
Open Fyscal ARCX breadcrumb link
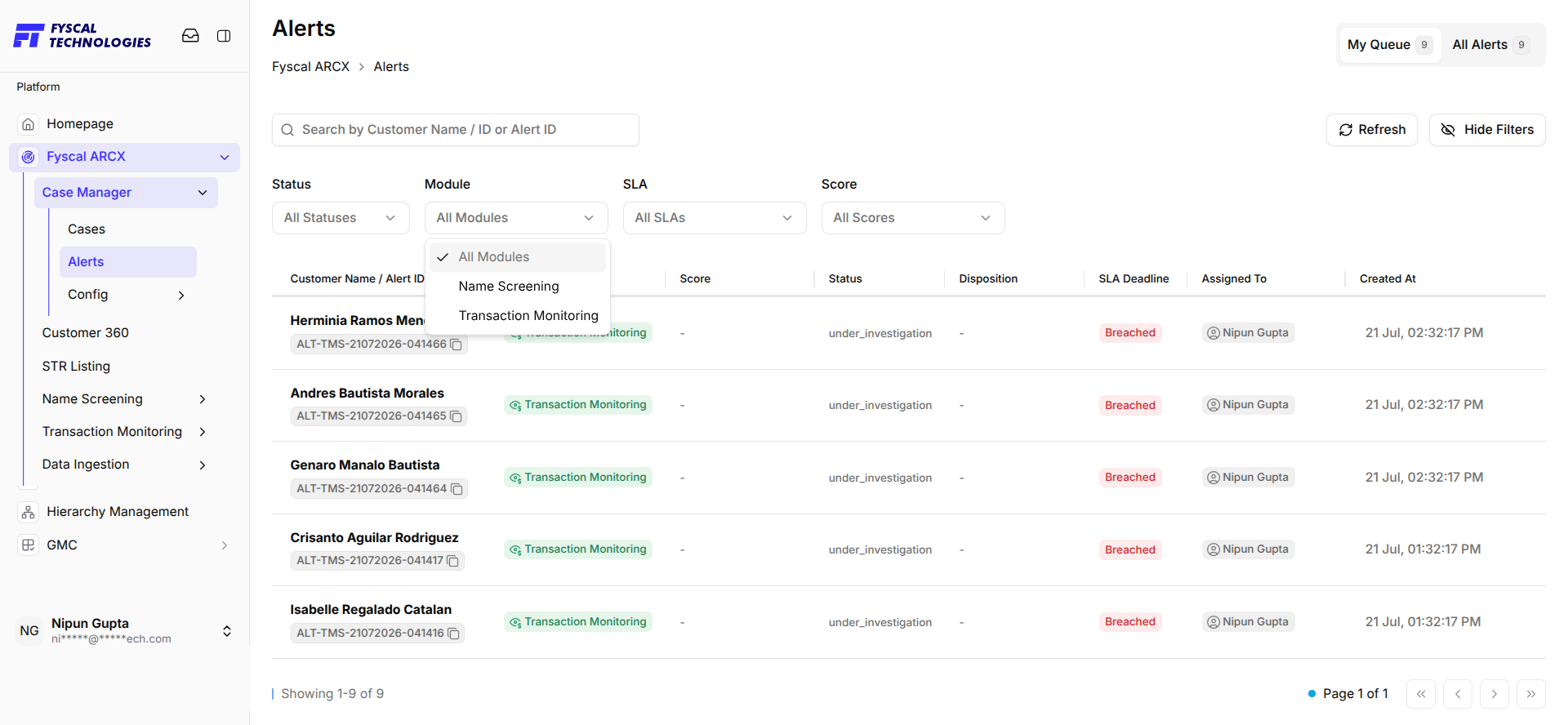point(310,67)
